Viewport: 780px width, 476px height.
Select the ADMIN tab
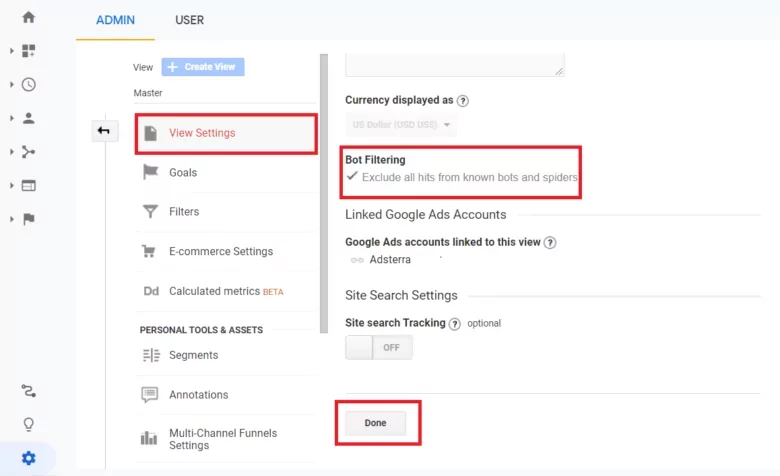click(x=115, y=20)
